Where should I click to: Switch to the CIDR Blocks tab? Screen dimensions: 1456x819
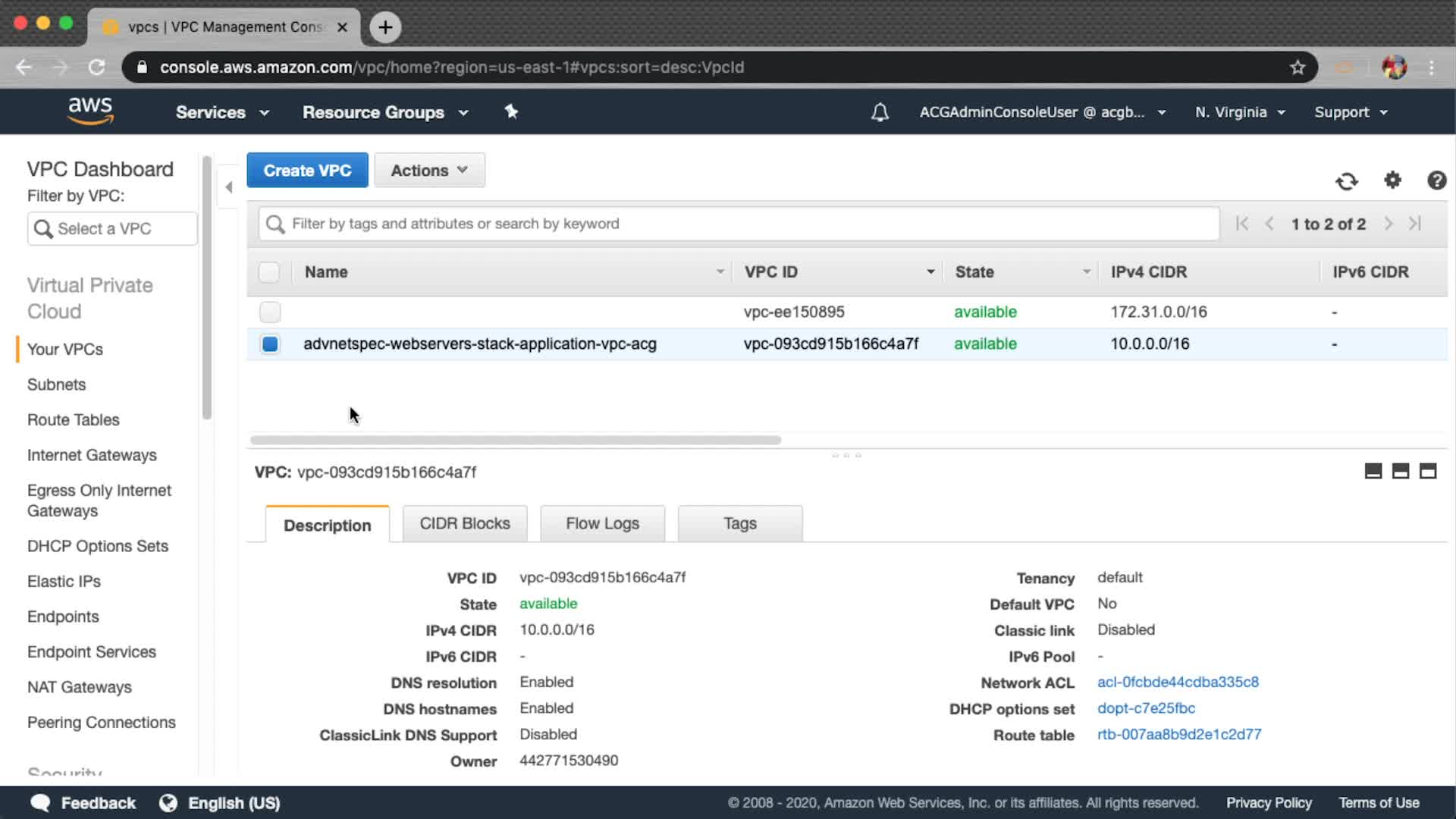(464, 523)
